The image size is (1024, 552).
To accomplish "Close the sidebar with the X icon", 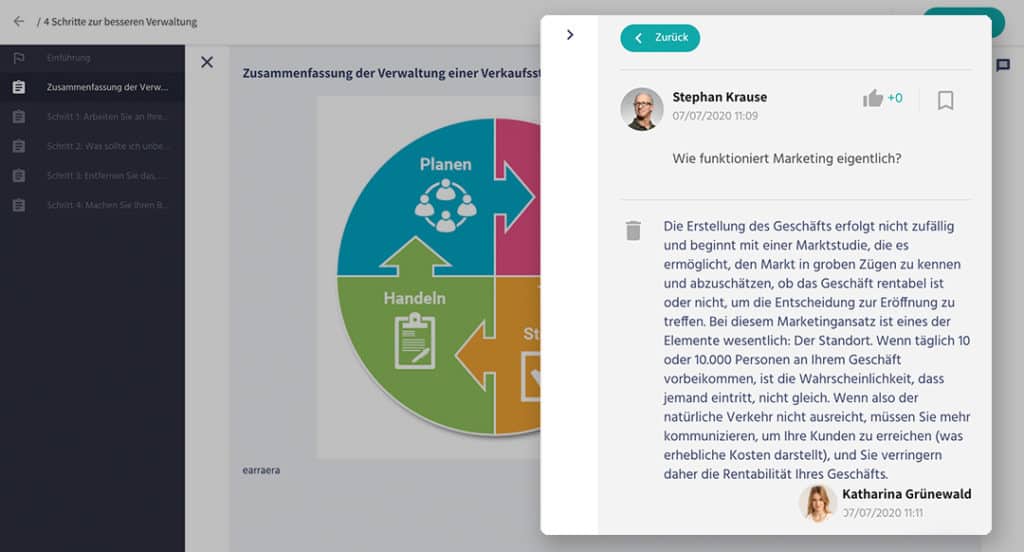I will coord(207,62).
